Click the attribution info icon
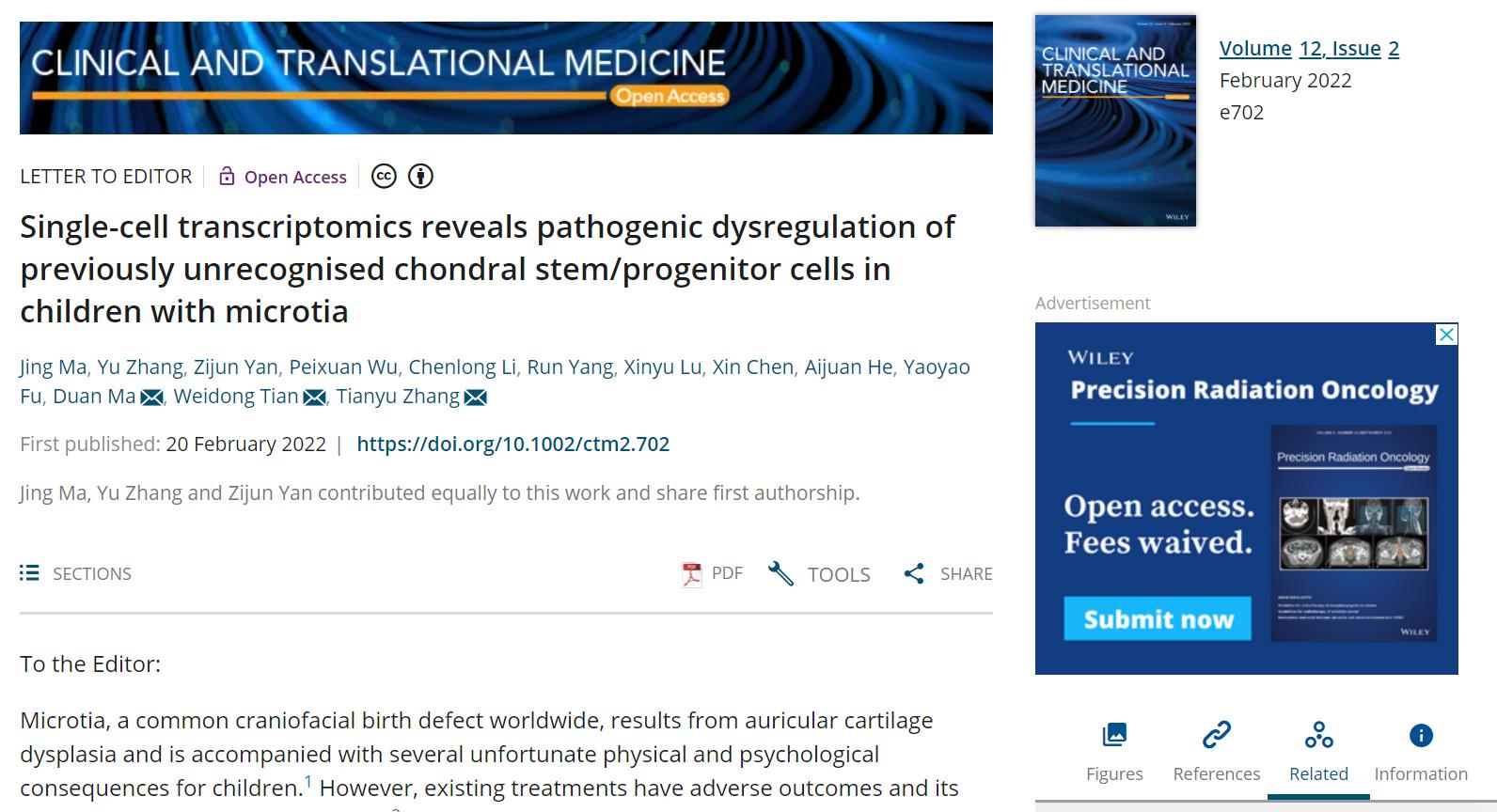 coord(420,177)
